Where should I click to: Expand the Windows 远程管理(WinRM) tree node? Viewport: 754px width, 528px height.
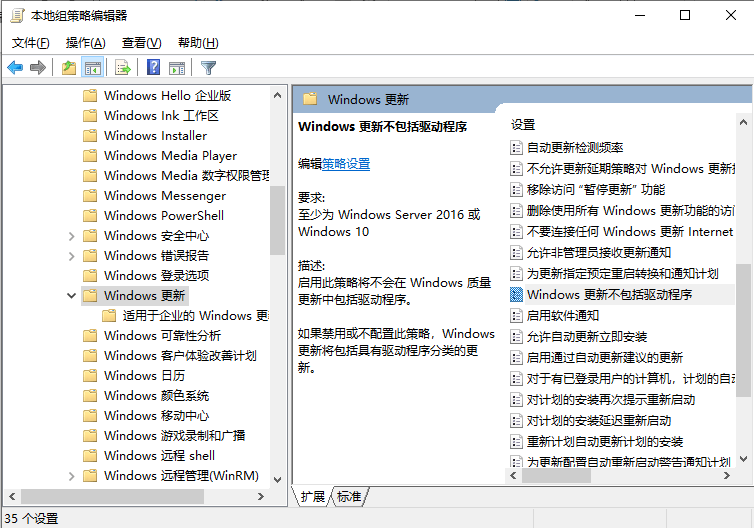(x=71, y=476)
